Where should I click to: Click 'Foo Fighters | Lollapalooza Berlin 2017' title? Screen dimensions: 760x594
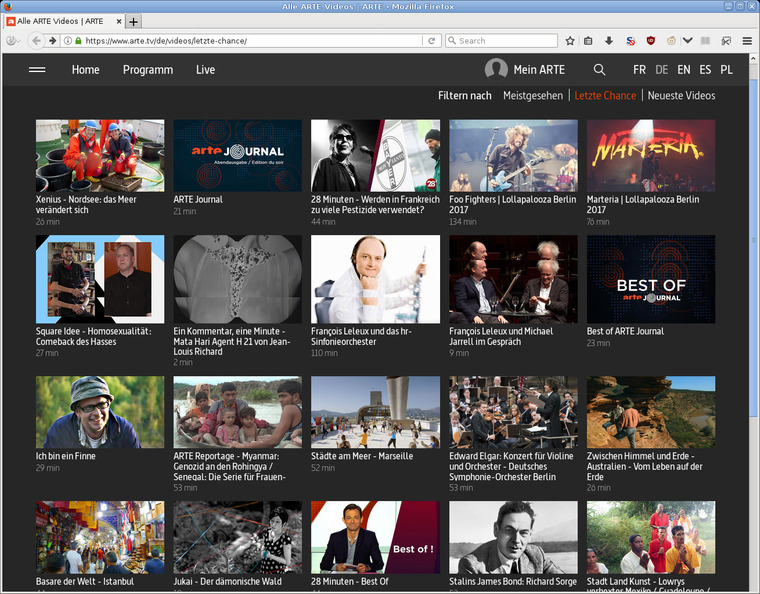pos(513,204)
